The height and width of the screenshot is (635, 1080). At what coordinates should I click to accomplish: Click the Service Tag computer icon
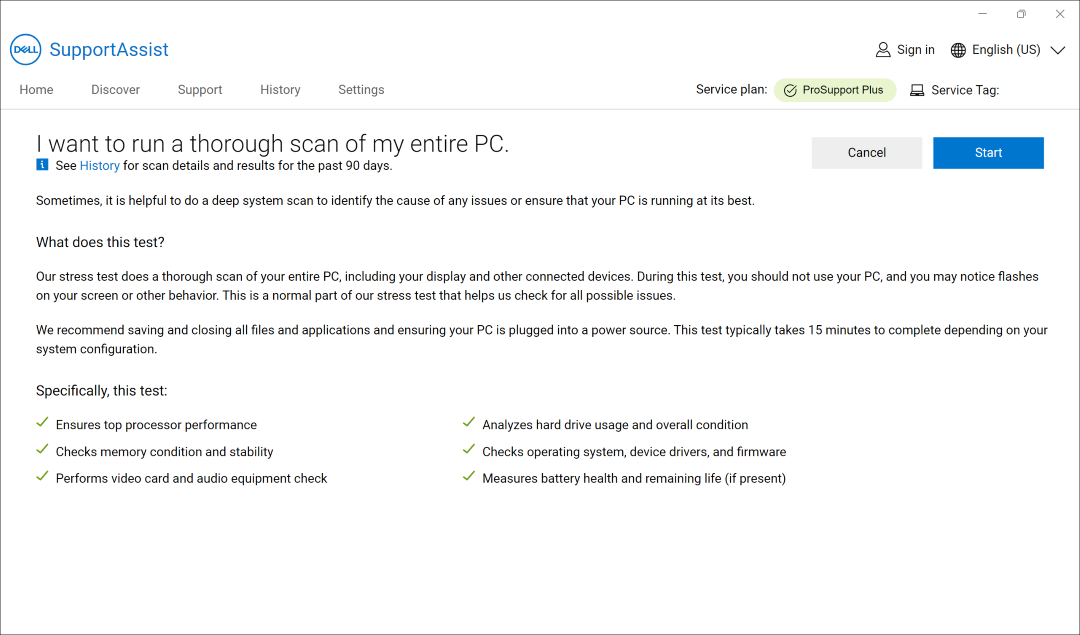(917, 89)
